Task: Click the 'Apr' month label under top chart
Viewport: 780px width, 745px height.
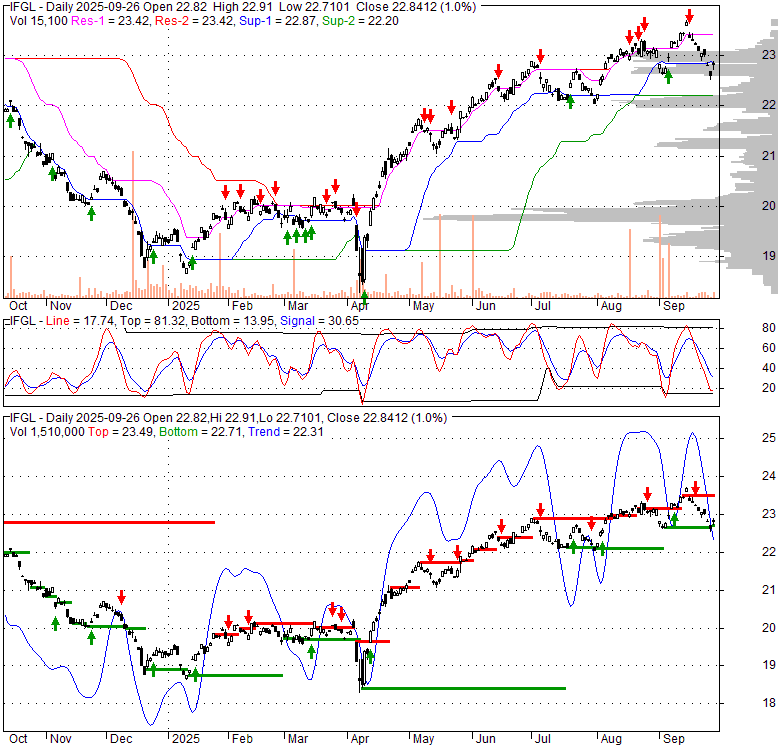Action: [360, 306]
